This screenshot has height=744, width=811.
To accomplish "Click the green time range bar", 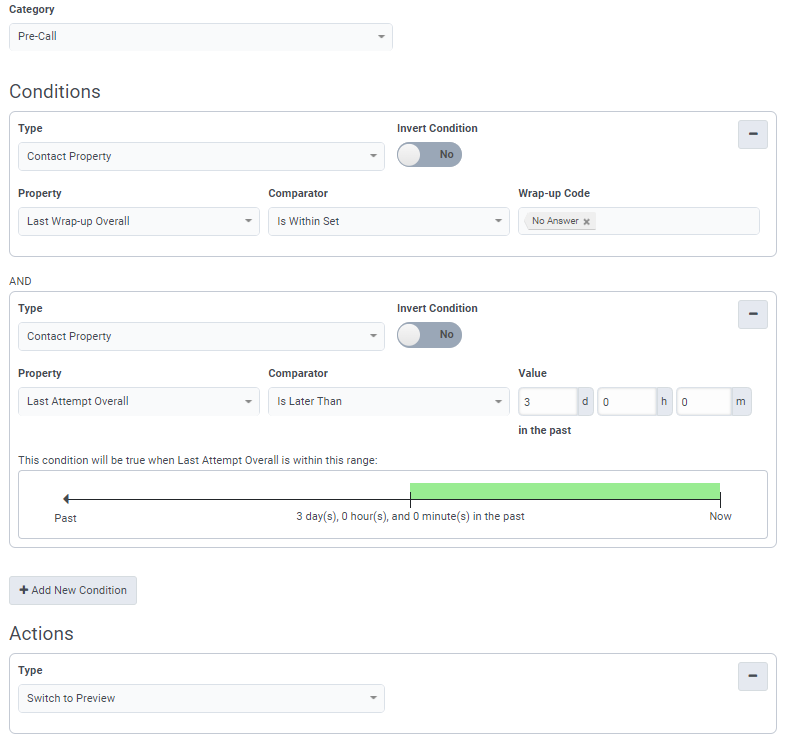I will 565,491.
